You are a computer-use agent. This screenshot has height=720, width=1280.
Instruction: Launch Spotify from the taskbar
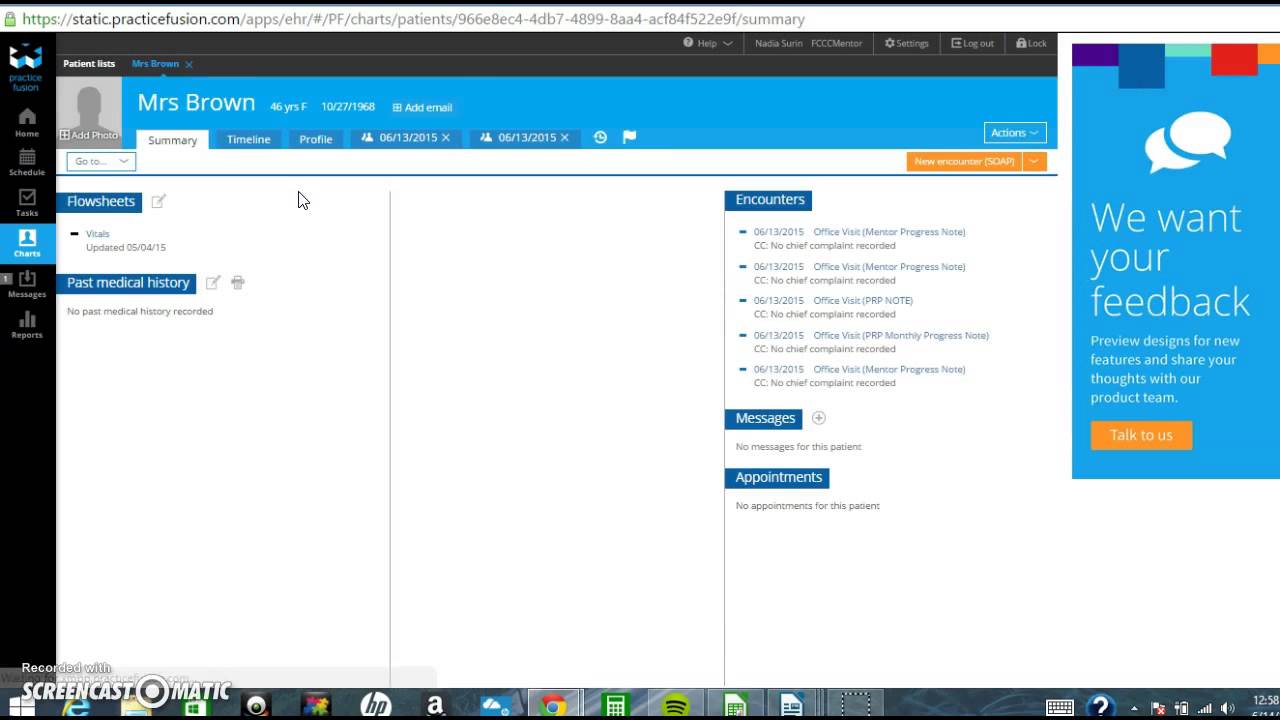pyautogui.click(x=675, y=706)
